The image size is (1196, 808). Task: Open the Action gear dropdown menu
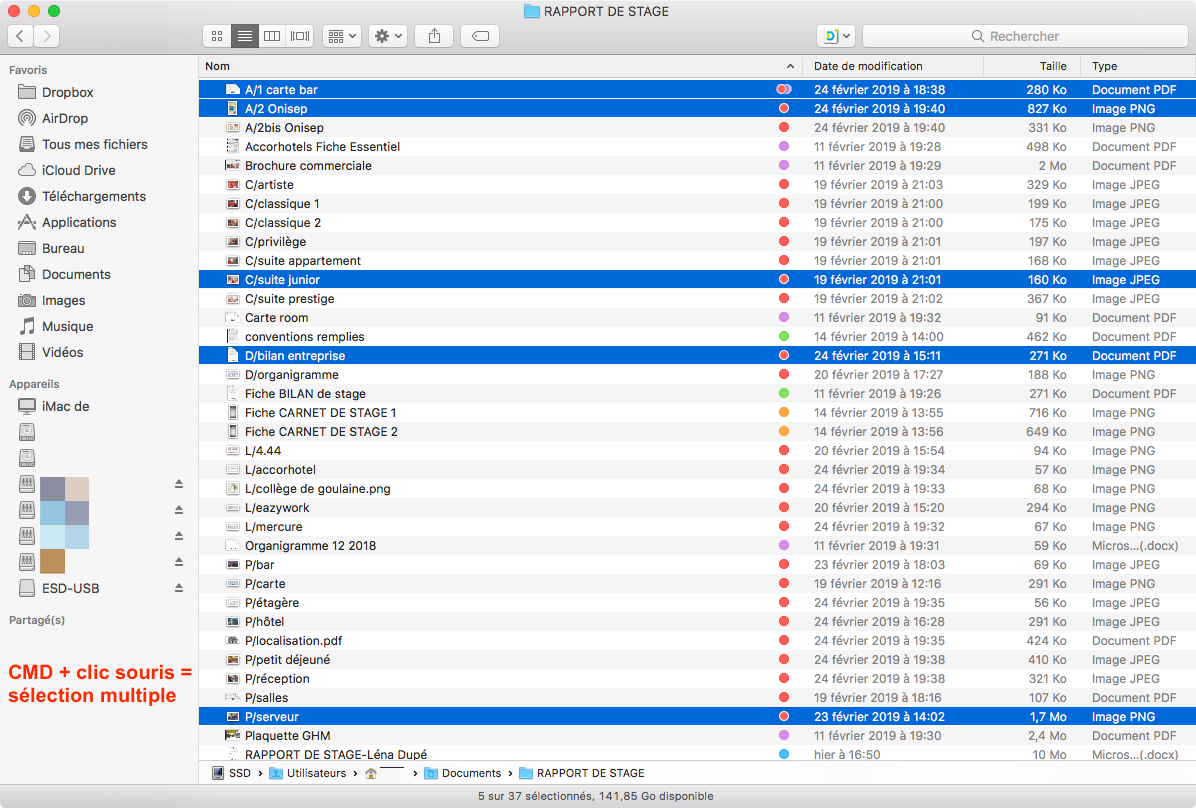pyautogui.click(x=388, y=36)
